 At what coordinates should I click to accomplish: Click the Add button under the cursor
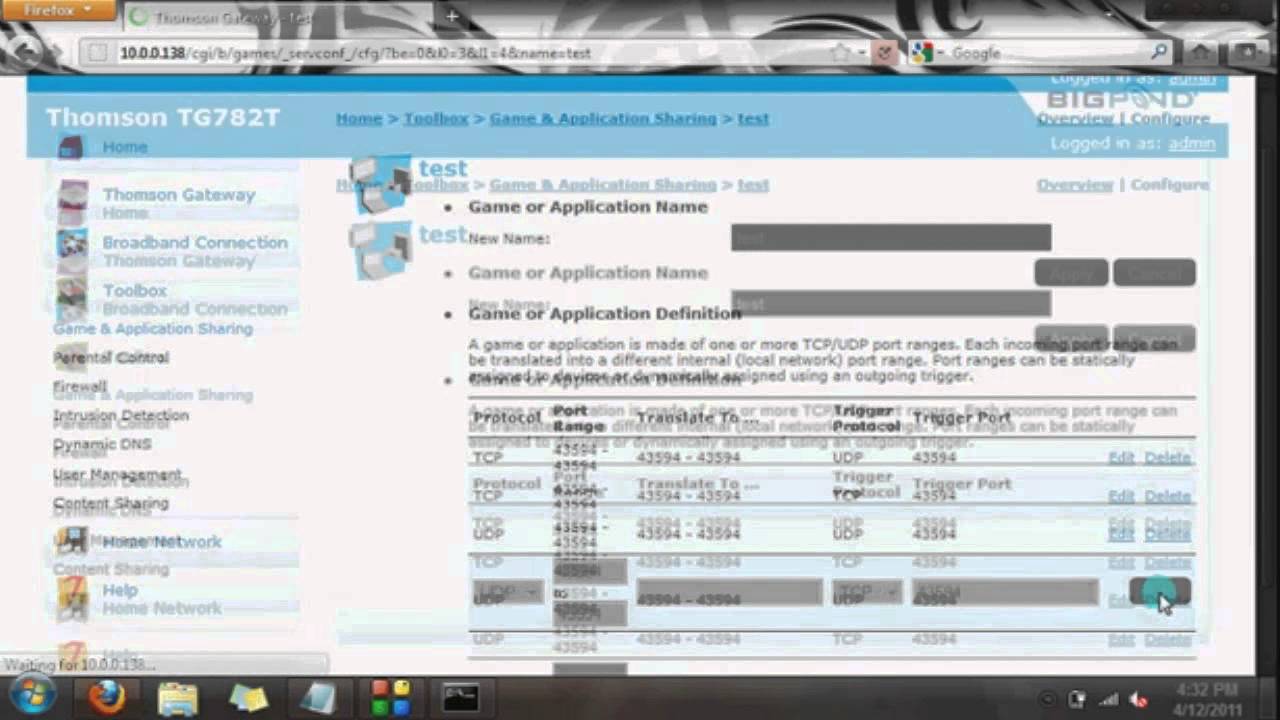click(1160, 592)
